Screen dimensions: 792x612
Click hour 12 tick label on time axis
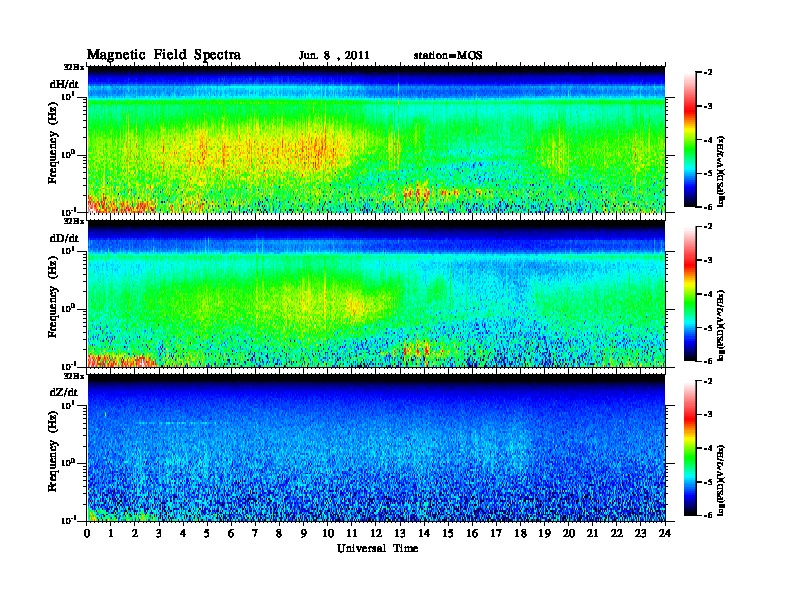[x=376, y=534]
